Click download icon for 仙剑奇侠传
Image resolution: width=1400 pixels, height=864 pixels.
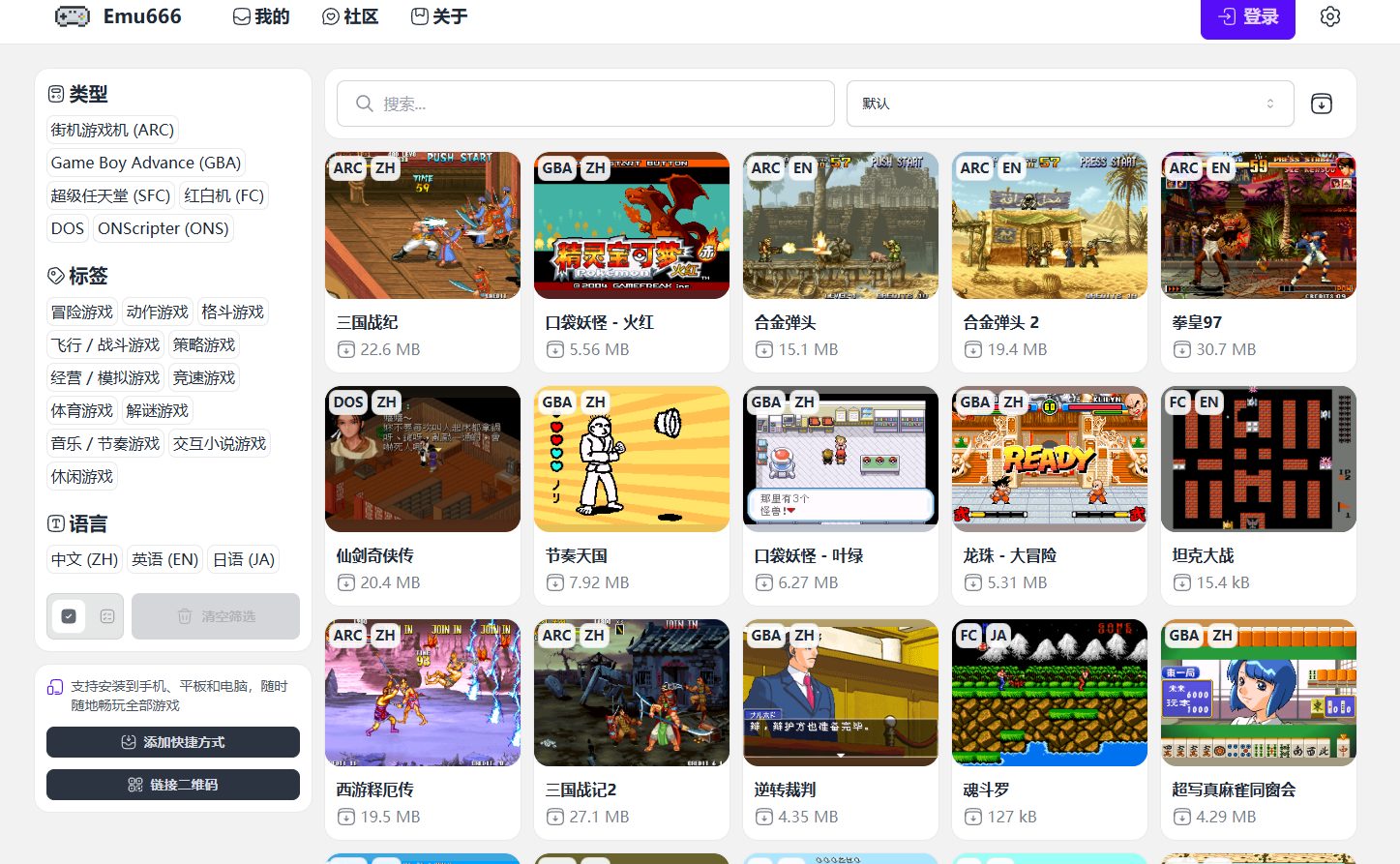tap(345, 583)
